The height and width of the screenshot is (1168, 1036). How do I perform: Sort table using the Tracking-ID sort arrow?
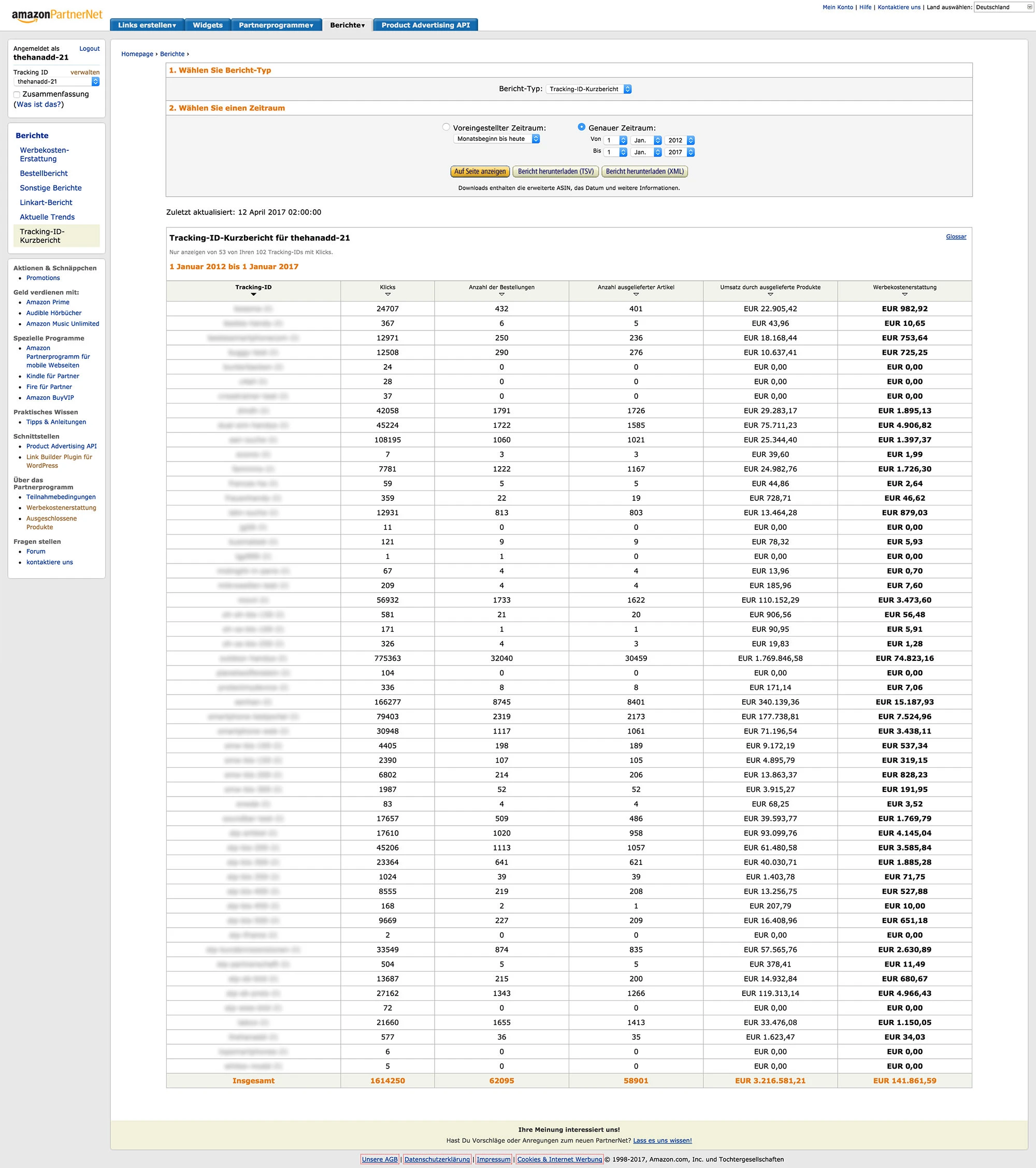(254, 295)
